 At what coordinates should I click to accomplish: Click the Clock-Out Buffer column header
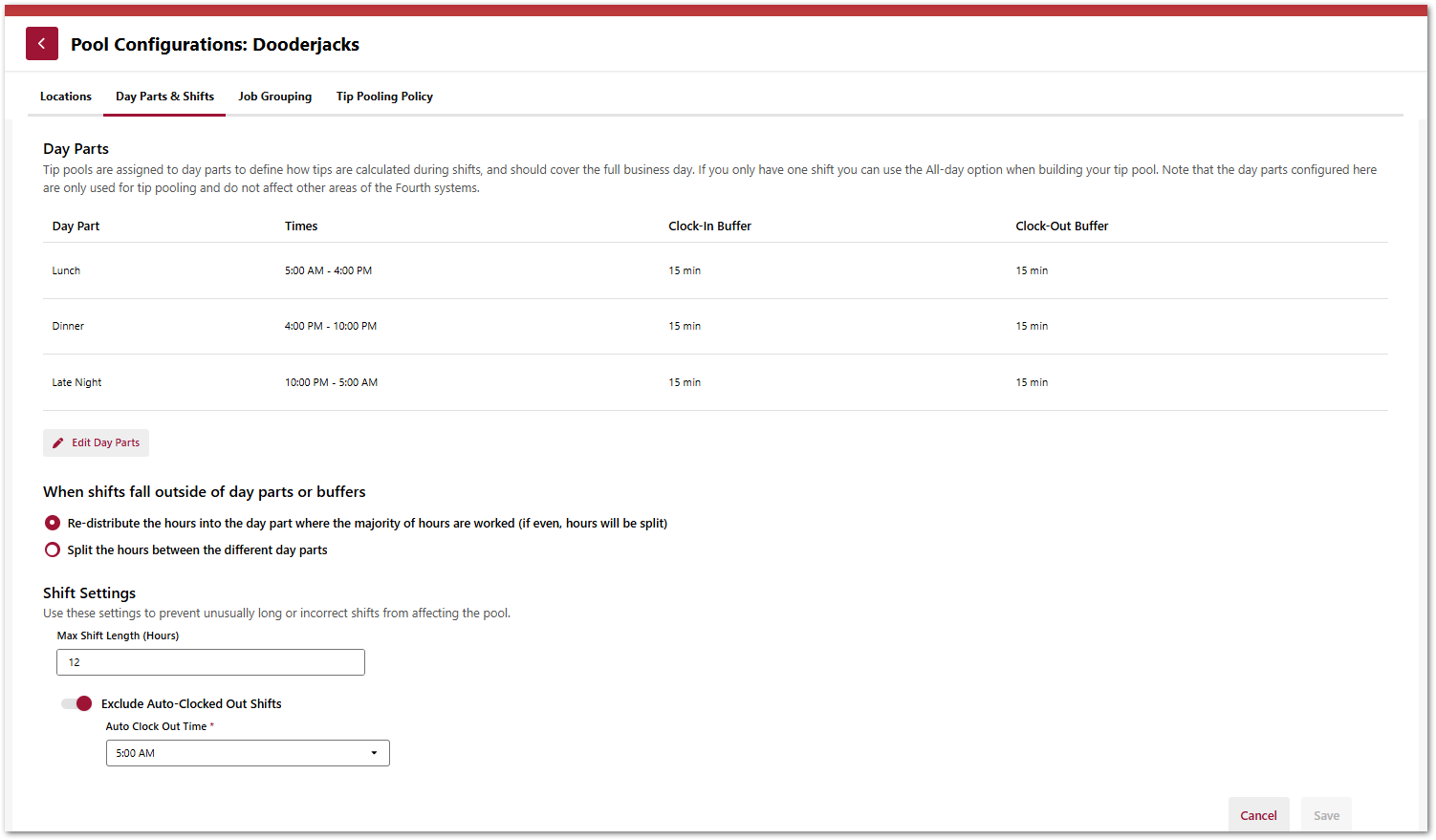[1061, 226]
